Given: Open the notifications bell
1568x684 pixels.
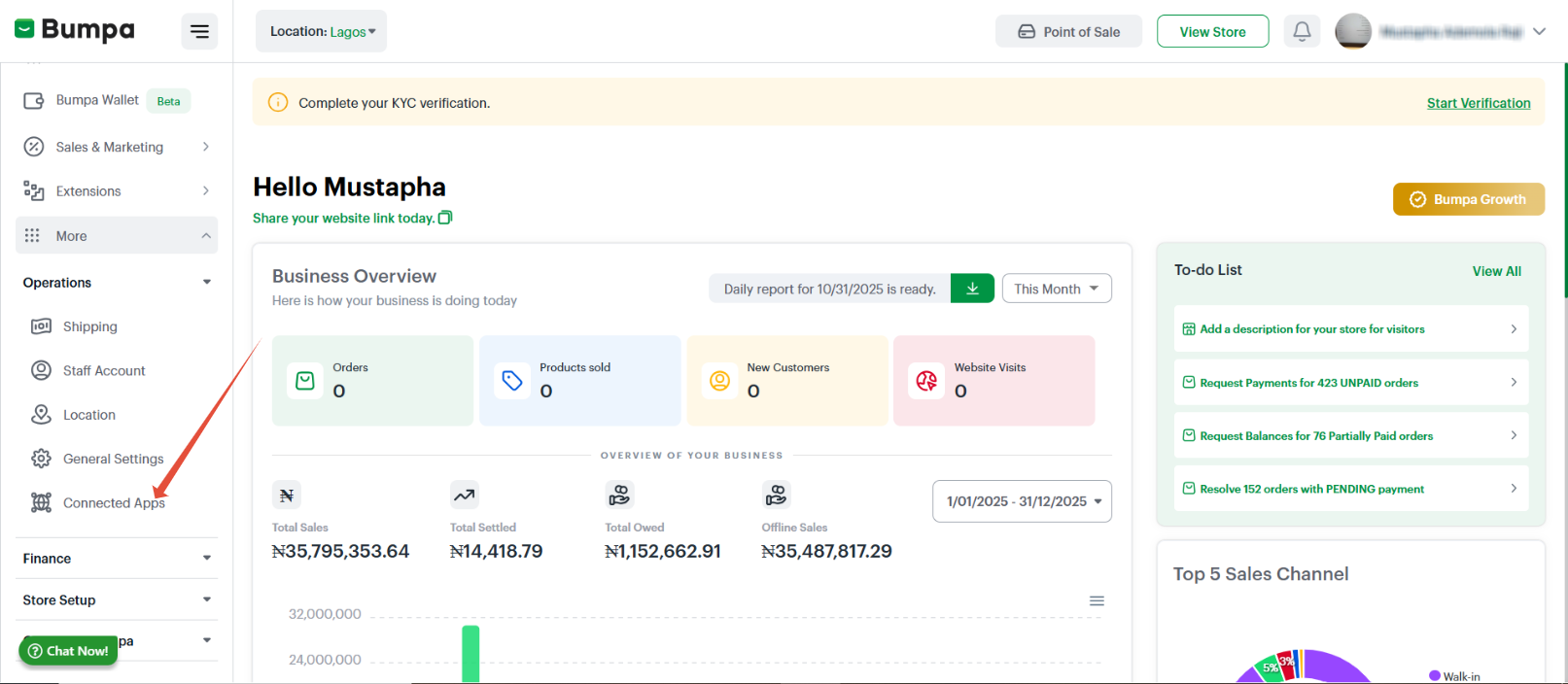Looking at the screenshot, I should tap(1302, 31).
